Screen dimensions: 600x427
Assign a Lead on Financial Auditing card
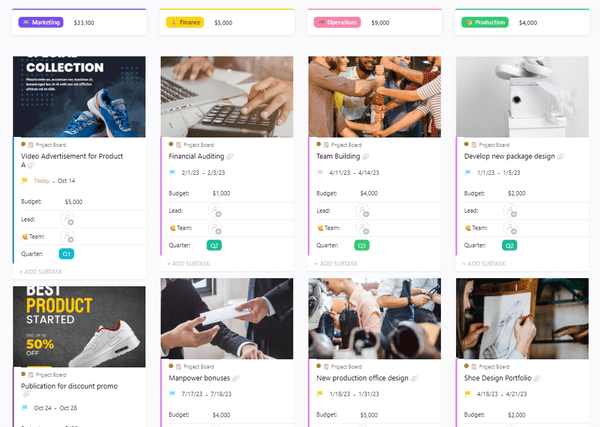215,211
